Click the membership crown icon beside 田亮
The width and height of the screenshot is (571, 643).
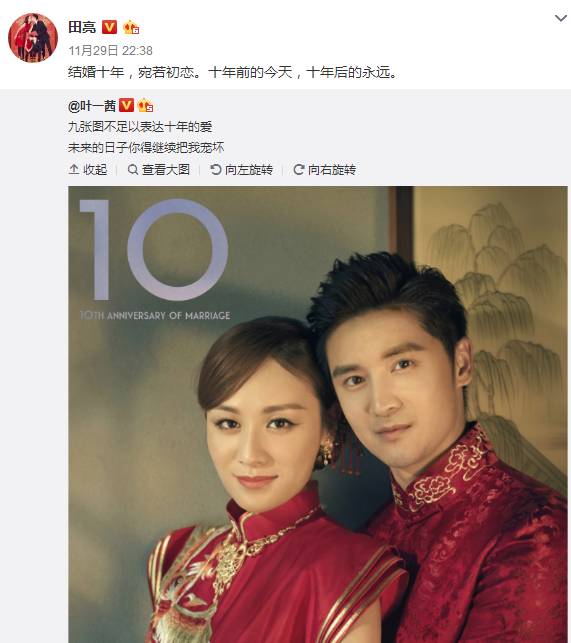pyautogui.click(x=131, y=27)
